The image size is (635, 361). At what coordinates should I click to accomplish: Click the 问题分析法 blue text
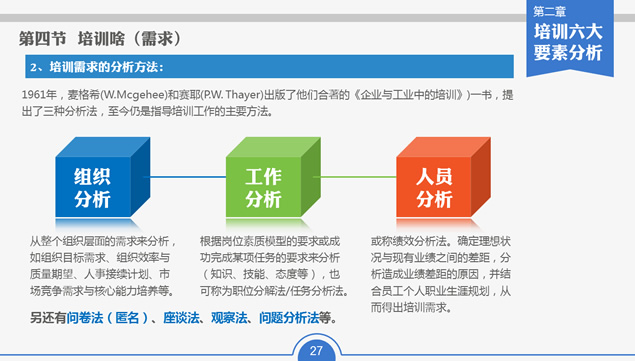[289, 318]
